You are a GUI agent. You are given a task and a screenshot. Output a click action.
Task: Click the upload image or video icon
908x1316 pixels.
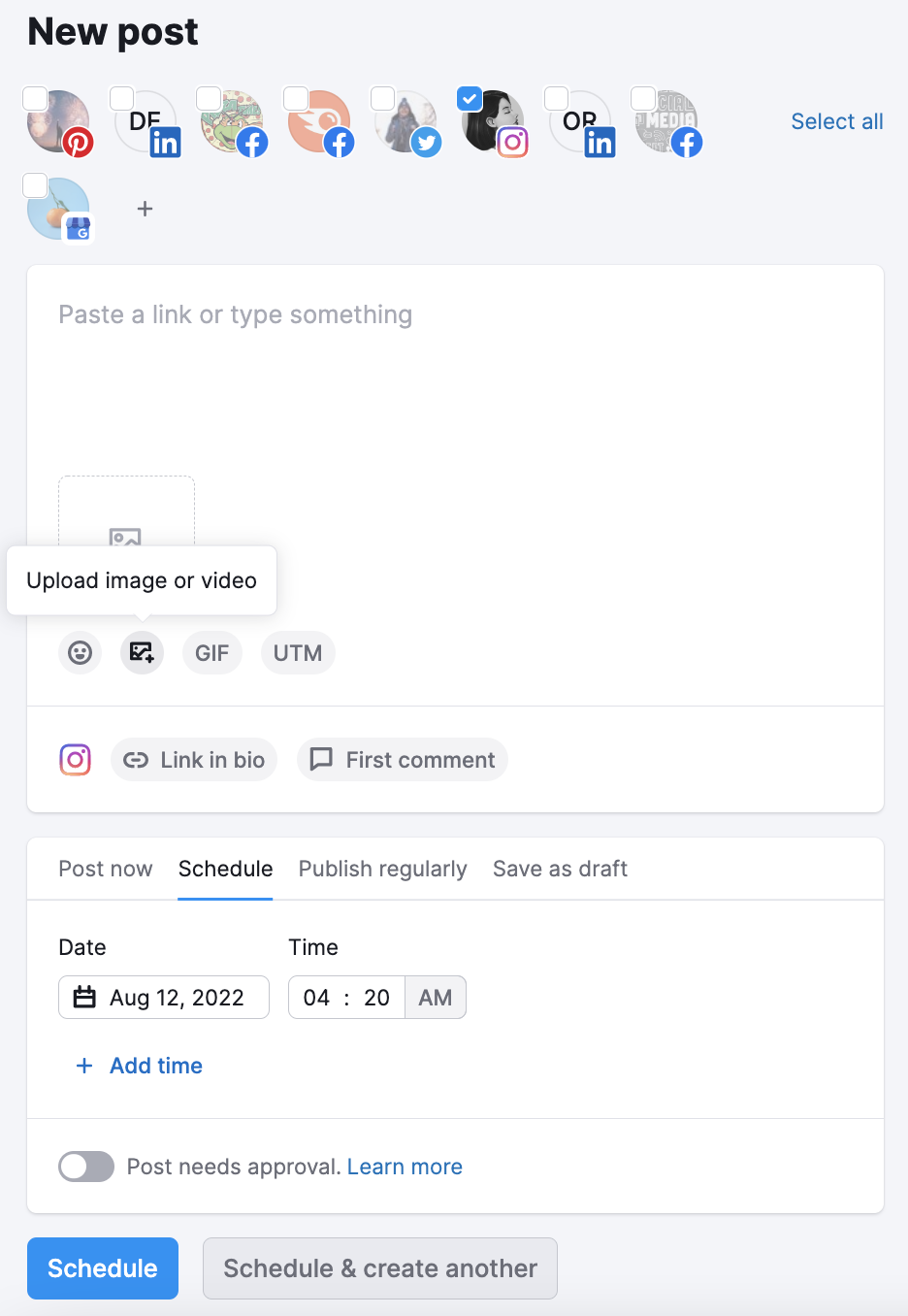[x=142, y=652]
